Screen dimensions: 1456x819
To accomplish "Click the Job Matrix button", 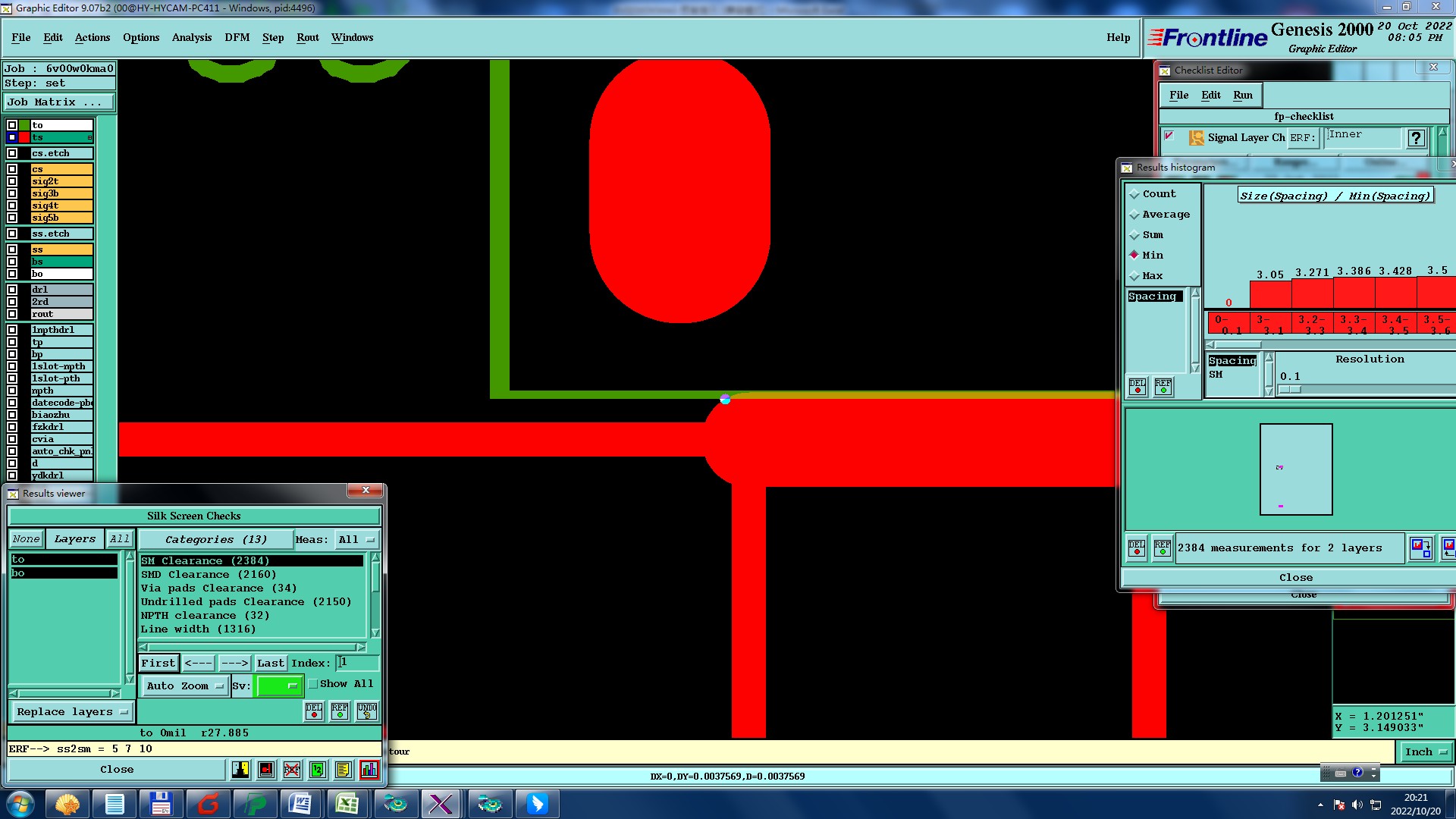I will point(59,102).
